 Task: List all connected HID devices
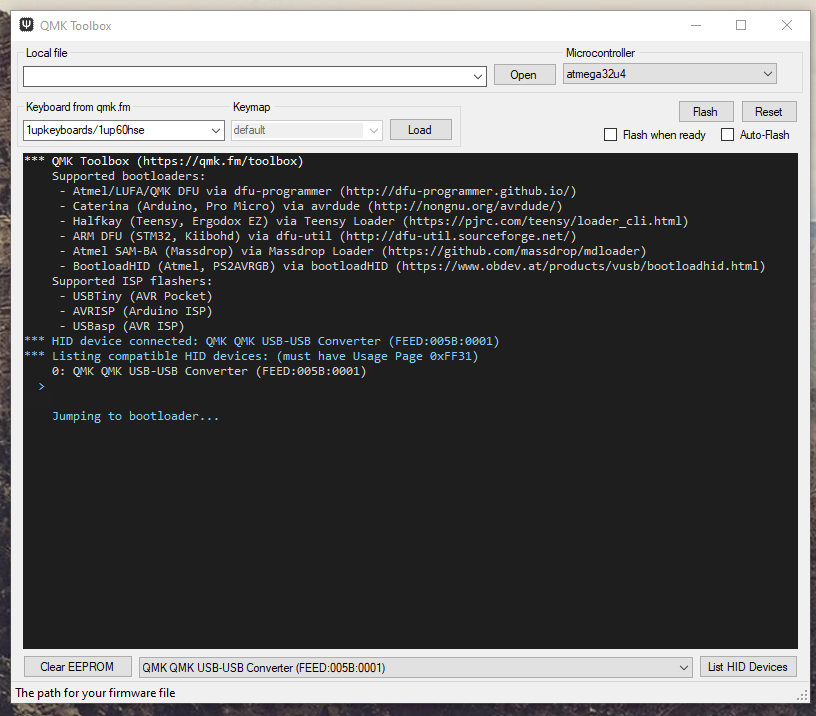[748, 666]
